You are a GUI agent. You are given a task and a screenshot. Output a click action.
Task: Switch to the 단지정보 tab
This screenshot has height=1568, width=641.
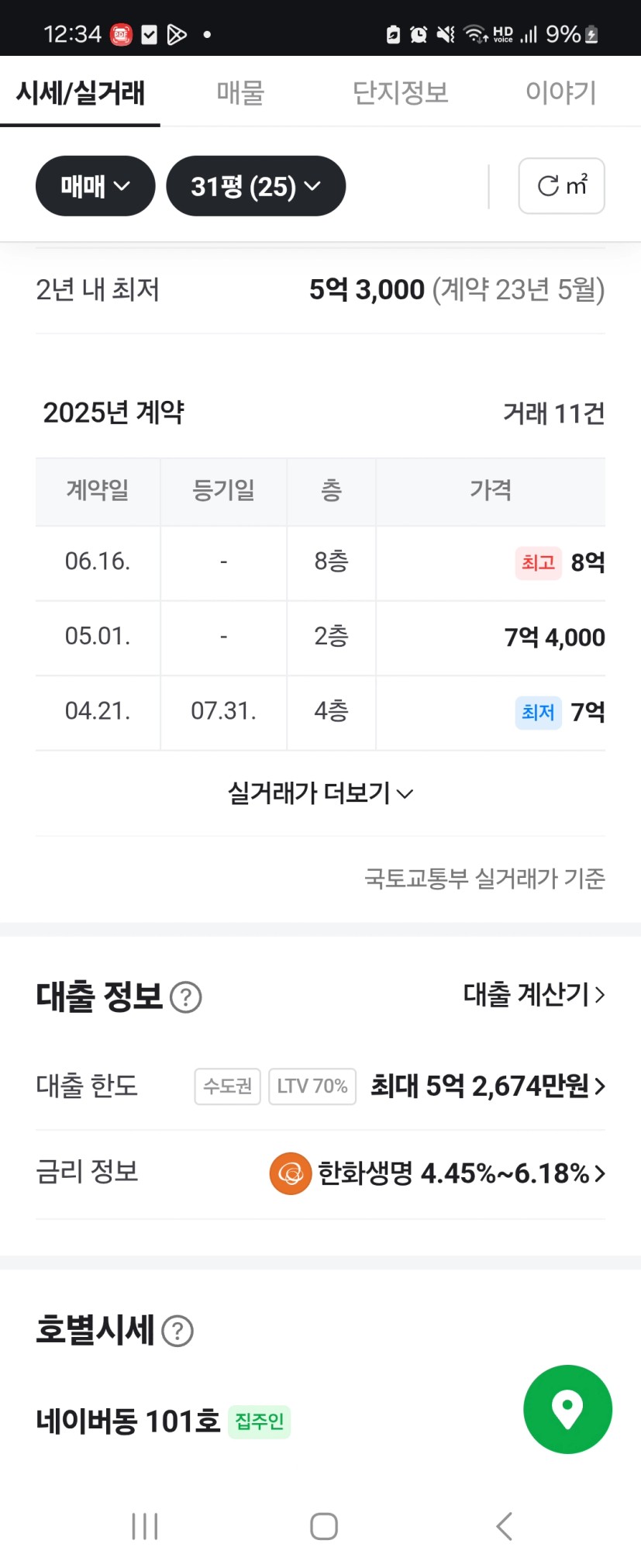click(401, 92)
